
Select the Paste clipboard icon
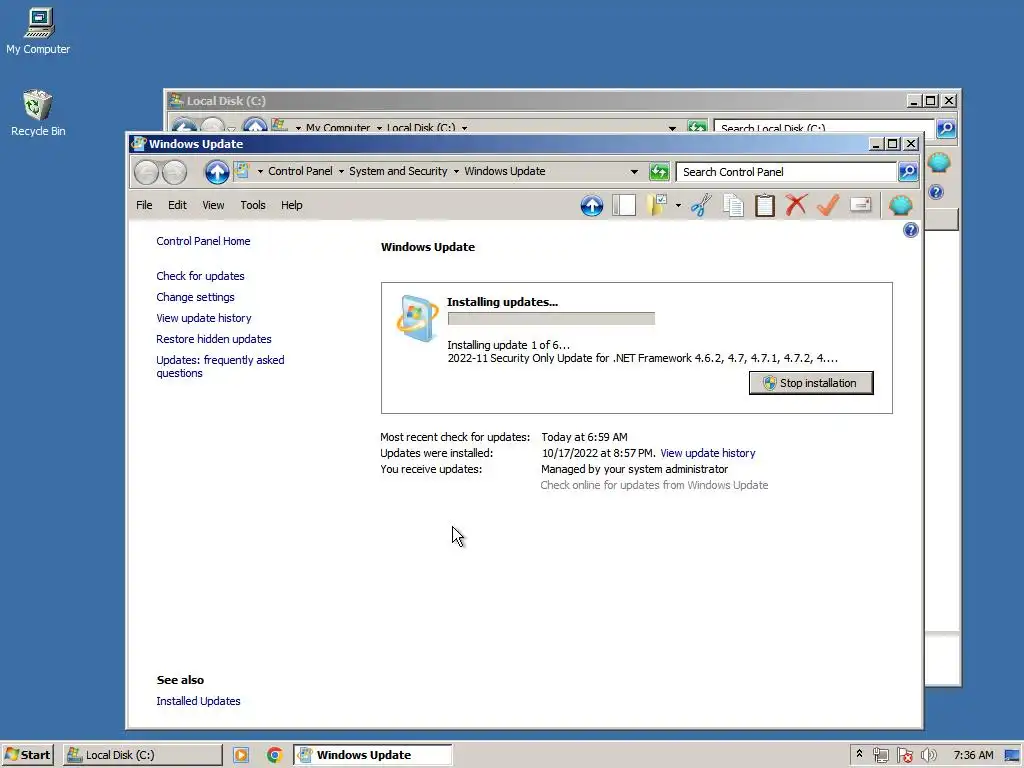coord(764,206)
